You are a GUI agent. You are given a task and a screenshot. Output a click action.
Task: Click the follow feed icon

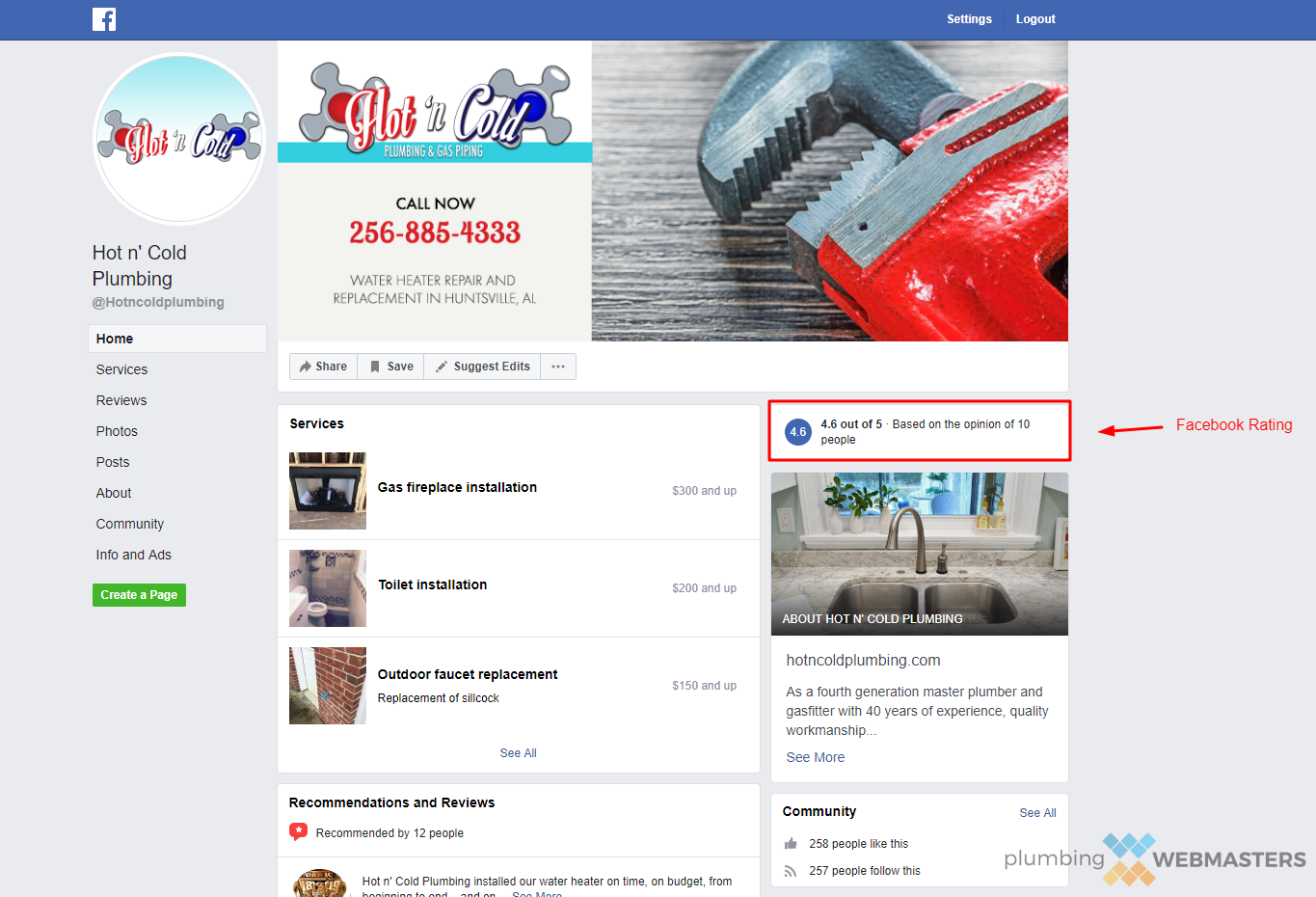(791, 871)
